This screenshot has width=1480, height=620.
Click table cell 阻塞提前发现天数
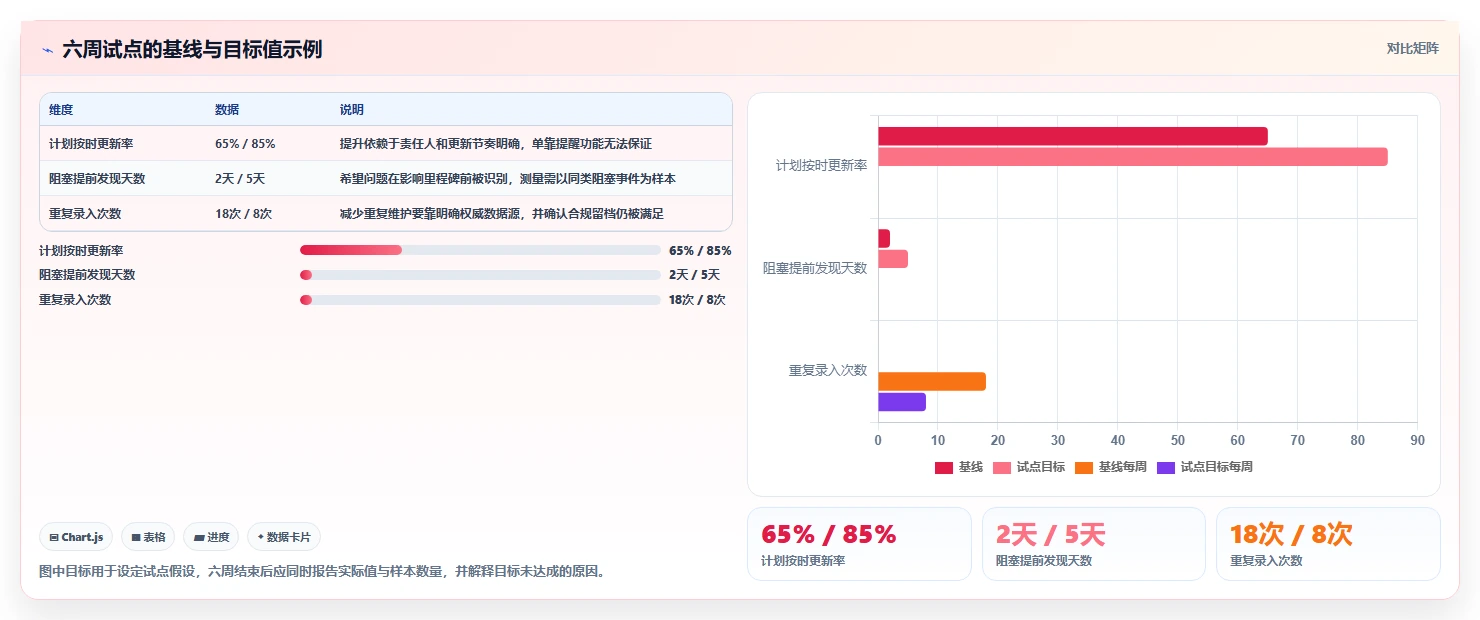pos(97,179)
